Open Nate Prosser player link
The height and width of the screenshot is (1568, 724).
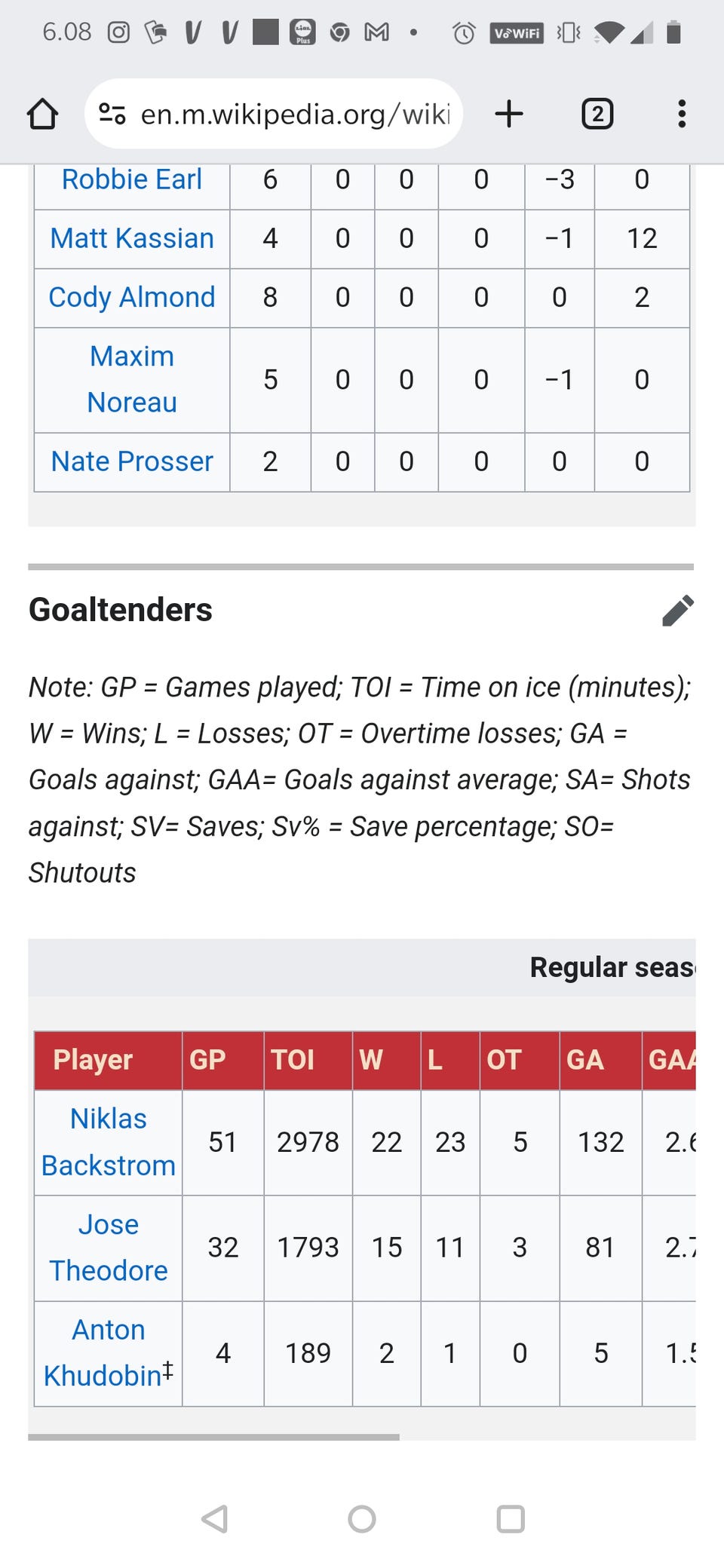(x=132, y=461)
